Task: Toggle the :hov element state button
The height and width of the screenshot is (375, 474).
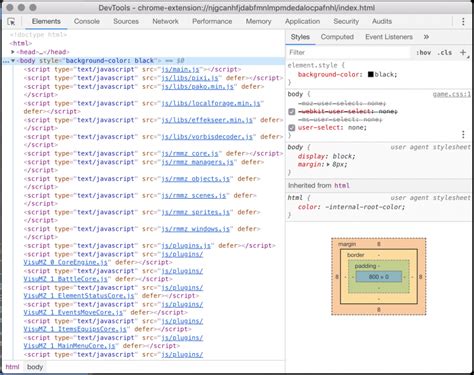Action: 423,52
